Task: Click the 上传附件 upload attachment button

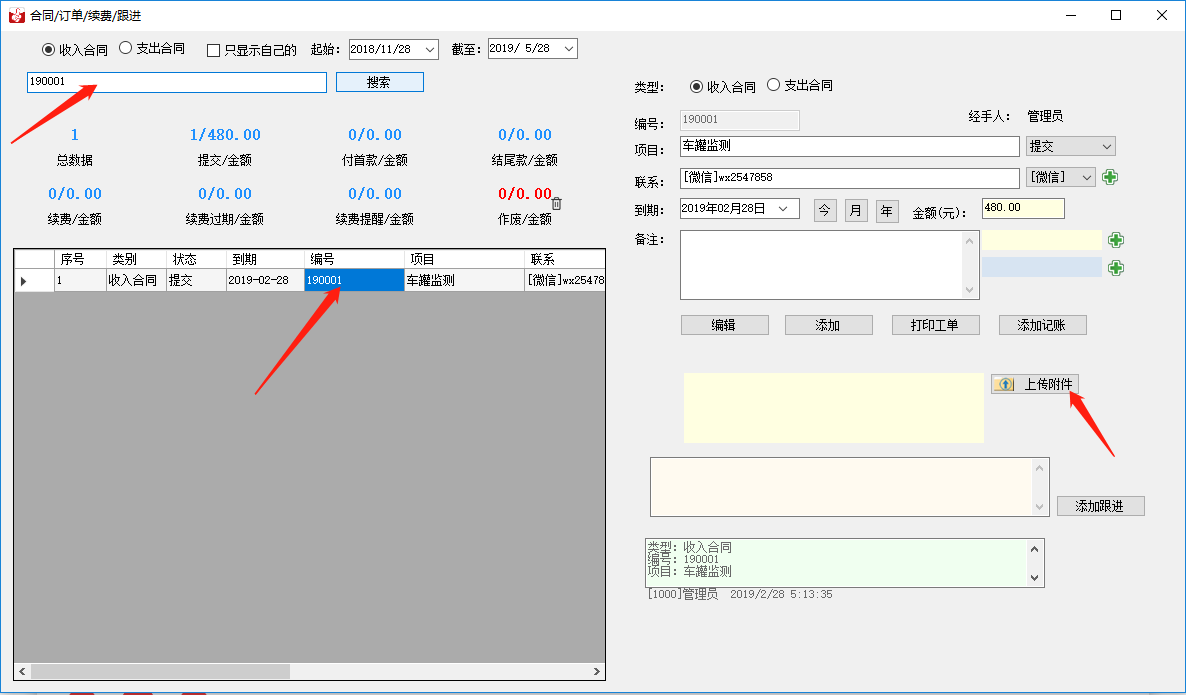Action: tap(1035, 384)
